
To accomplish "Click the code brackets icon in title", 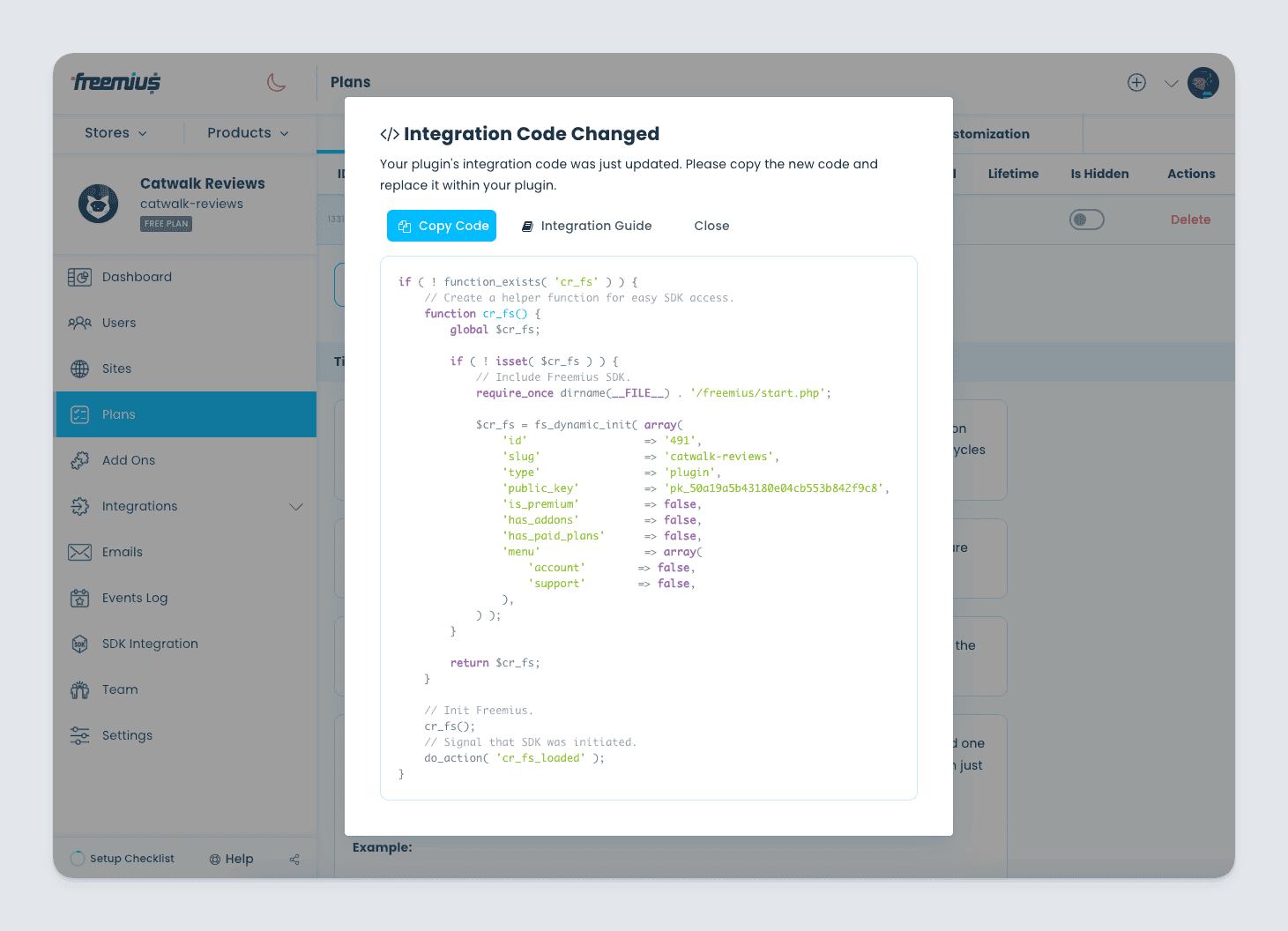I will (x=390, y=134).
